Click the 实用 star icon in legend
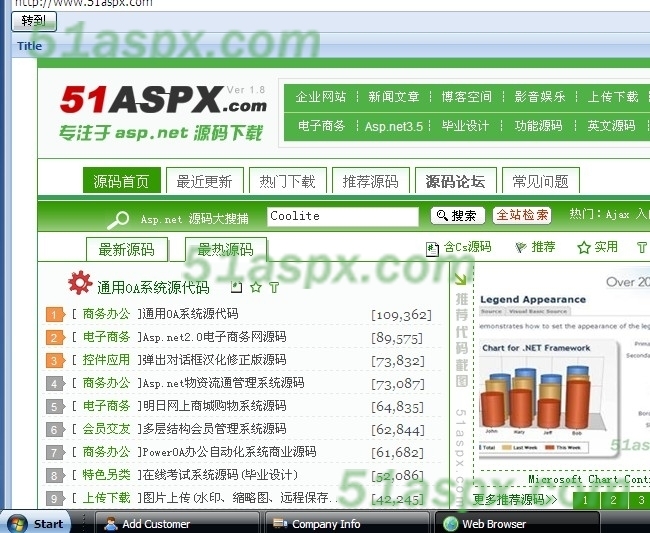The width and height of the screenshot is (650, 533). coord(584,247)
